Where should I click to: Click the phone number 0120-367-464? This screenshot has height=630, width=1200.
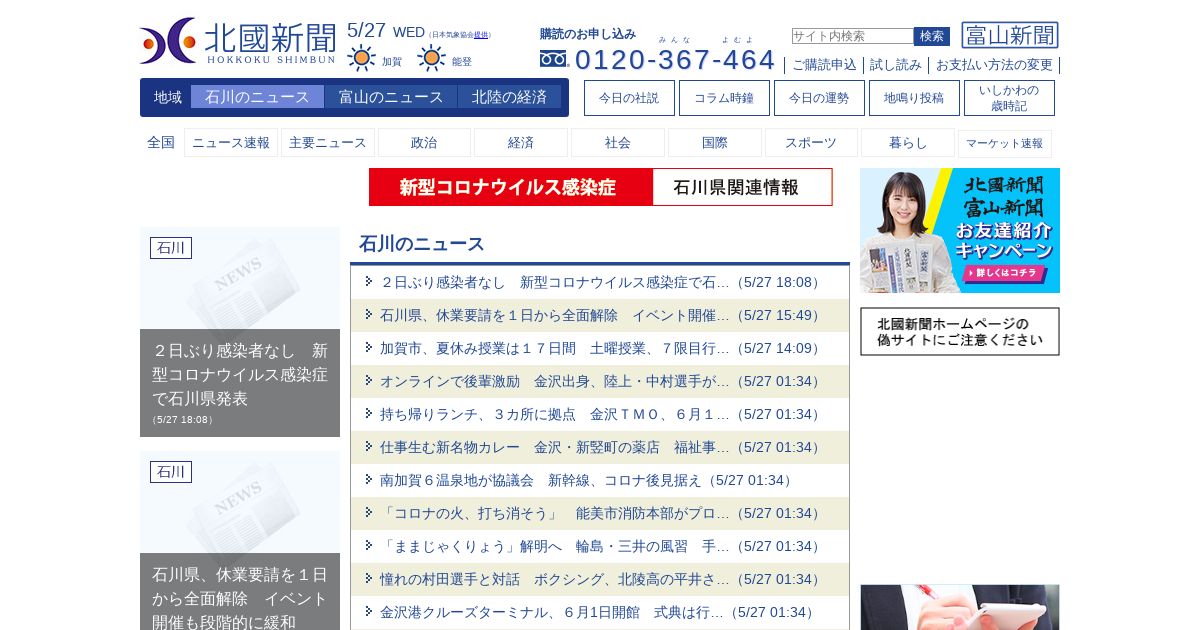(675, 59)
